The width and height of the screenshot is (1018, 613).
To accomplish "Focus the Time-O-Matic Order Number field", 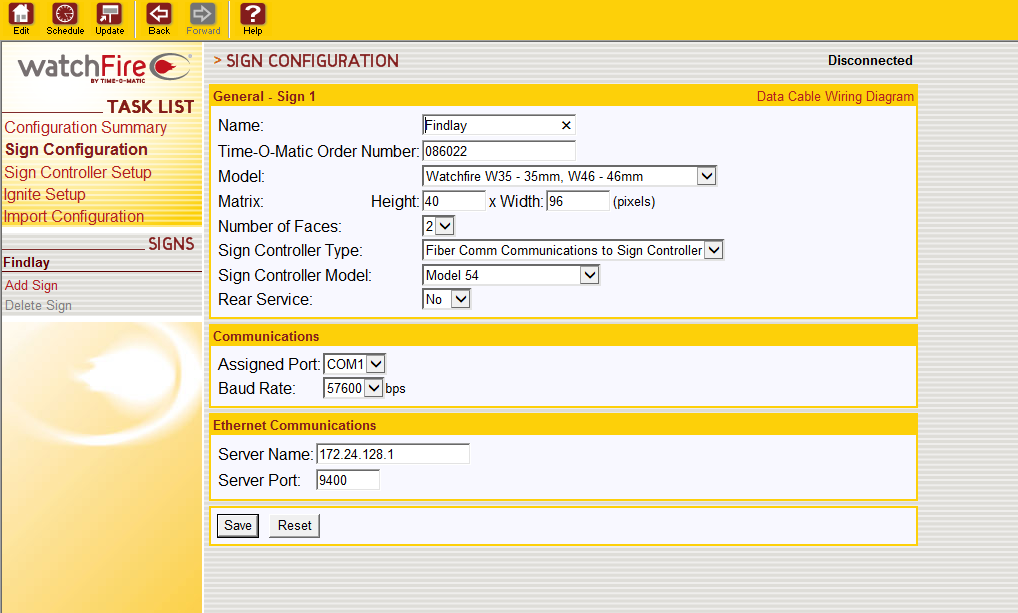I will click(499, 151).
